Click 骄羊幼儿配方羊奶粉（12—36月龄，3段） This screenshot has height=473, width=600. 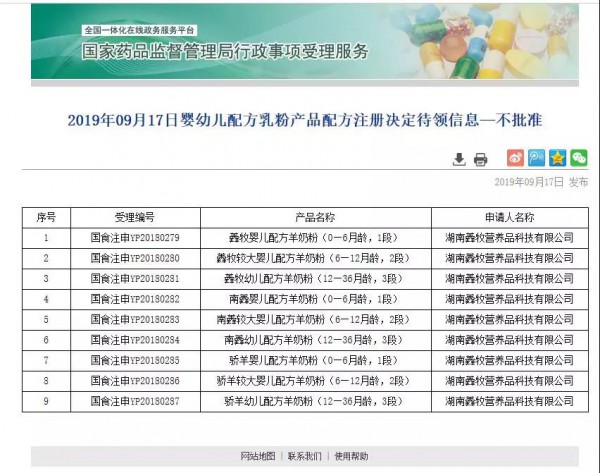(x=315, y=401)
